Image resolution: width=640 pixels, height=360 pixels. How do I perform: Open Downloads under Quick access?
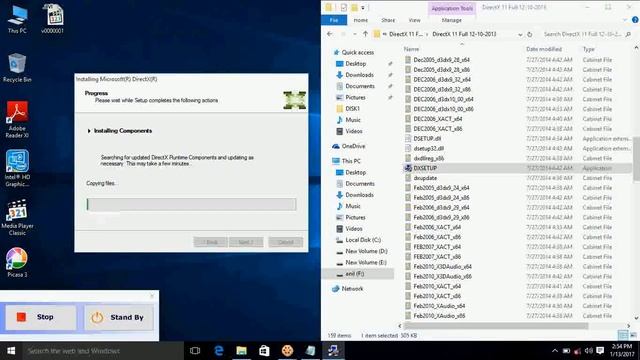point(359,75)
